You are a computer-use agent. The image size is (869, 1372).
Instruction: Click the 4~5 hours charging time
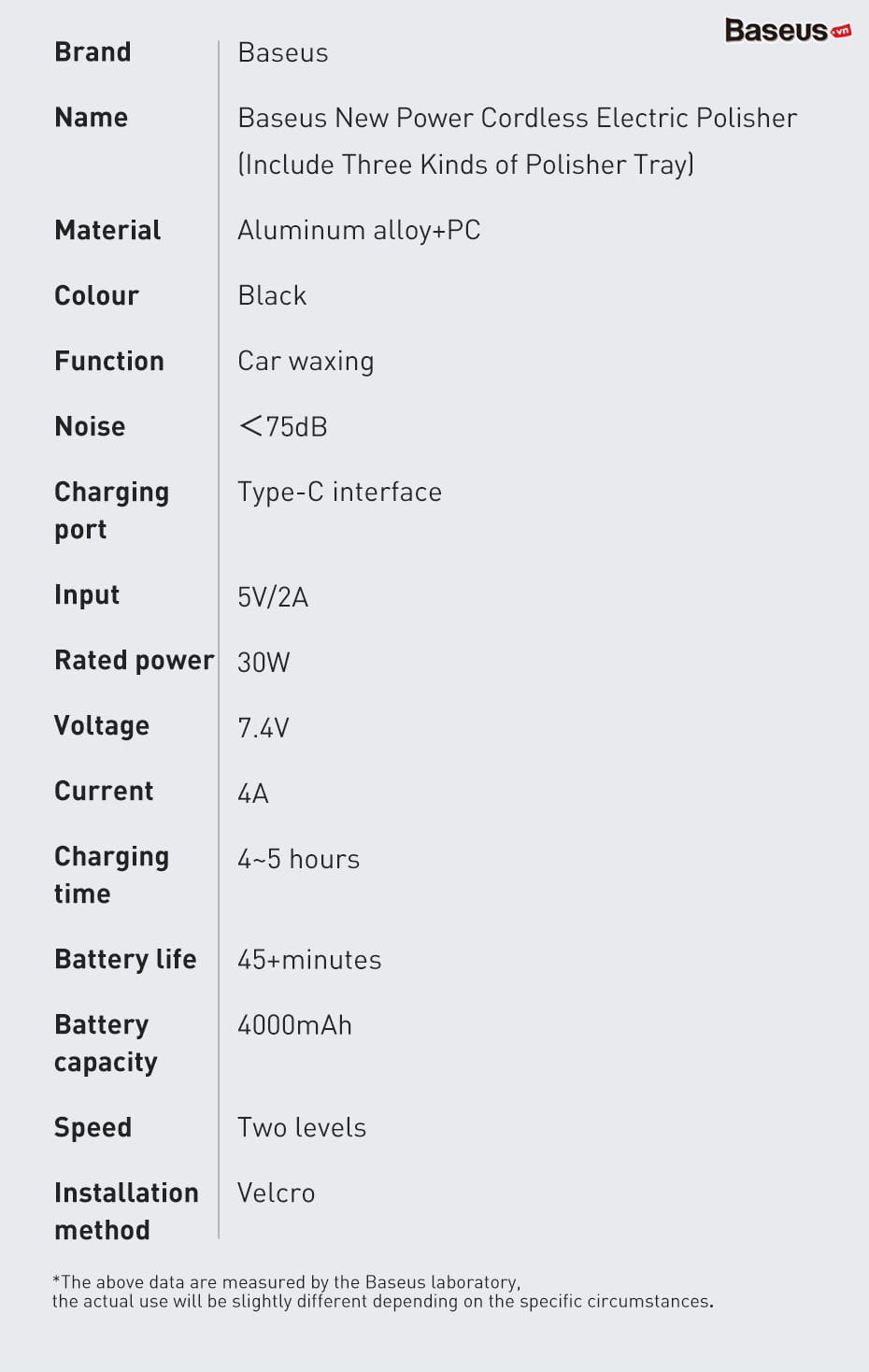pyautogui.click(x=298, y=859)
